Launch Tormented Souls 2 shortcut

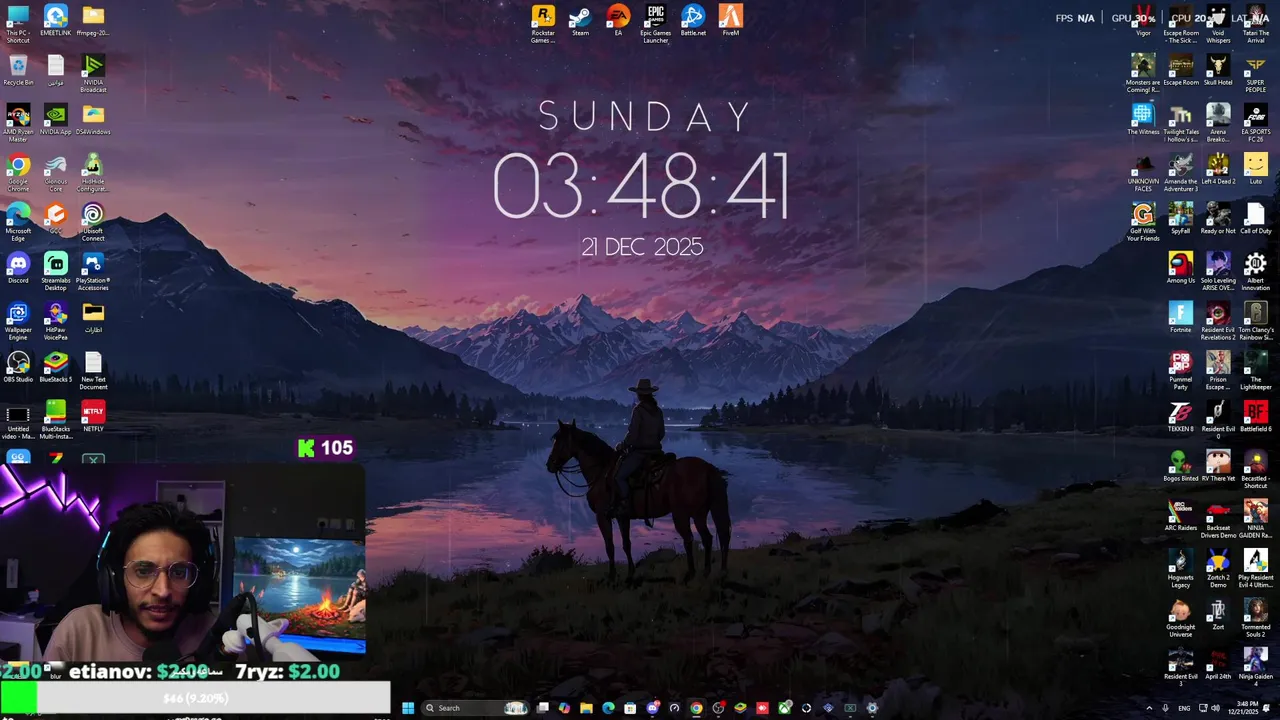tap(1256, 618)
